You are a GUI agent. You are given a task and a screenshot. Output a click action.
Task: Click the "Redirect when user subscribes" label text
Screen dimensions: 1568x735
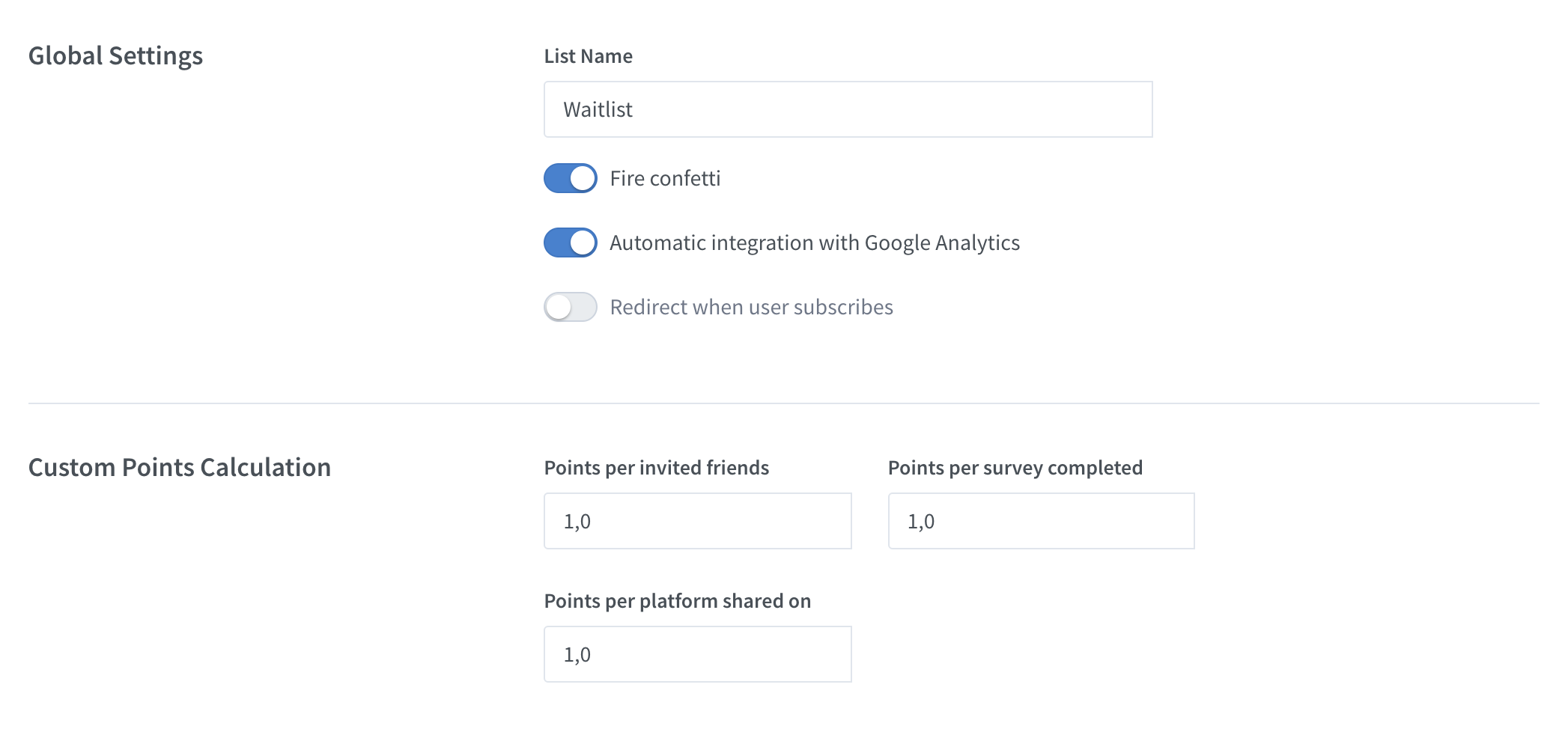click(751, 307)
